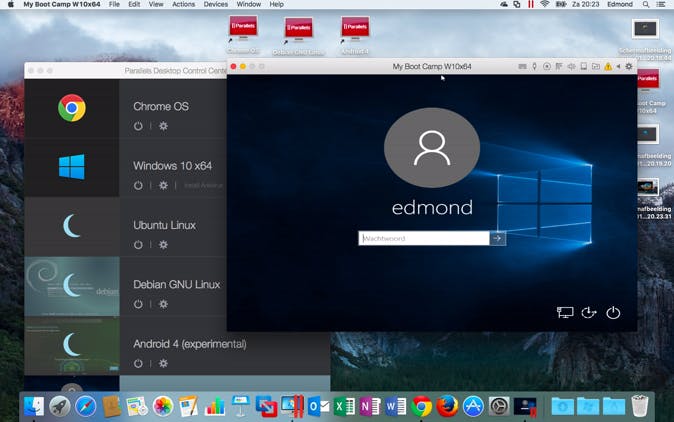Click the Wi-Fi icon in menu bar

click(545, 4)
